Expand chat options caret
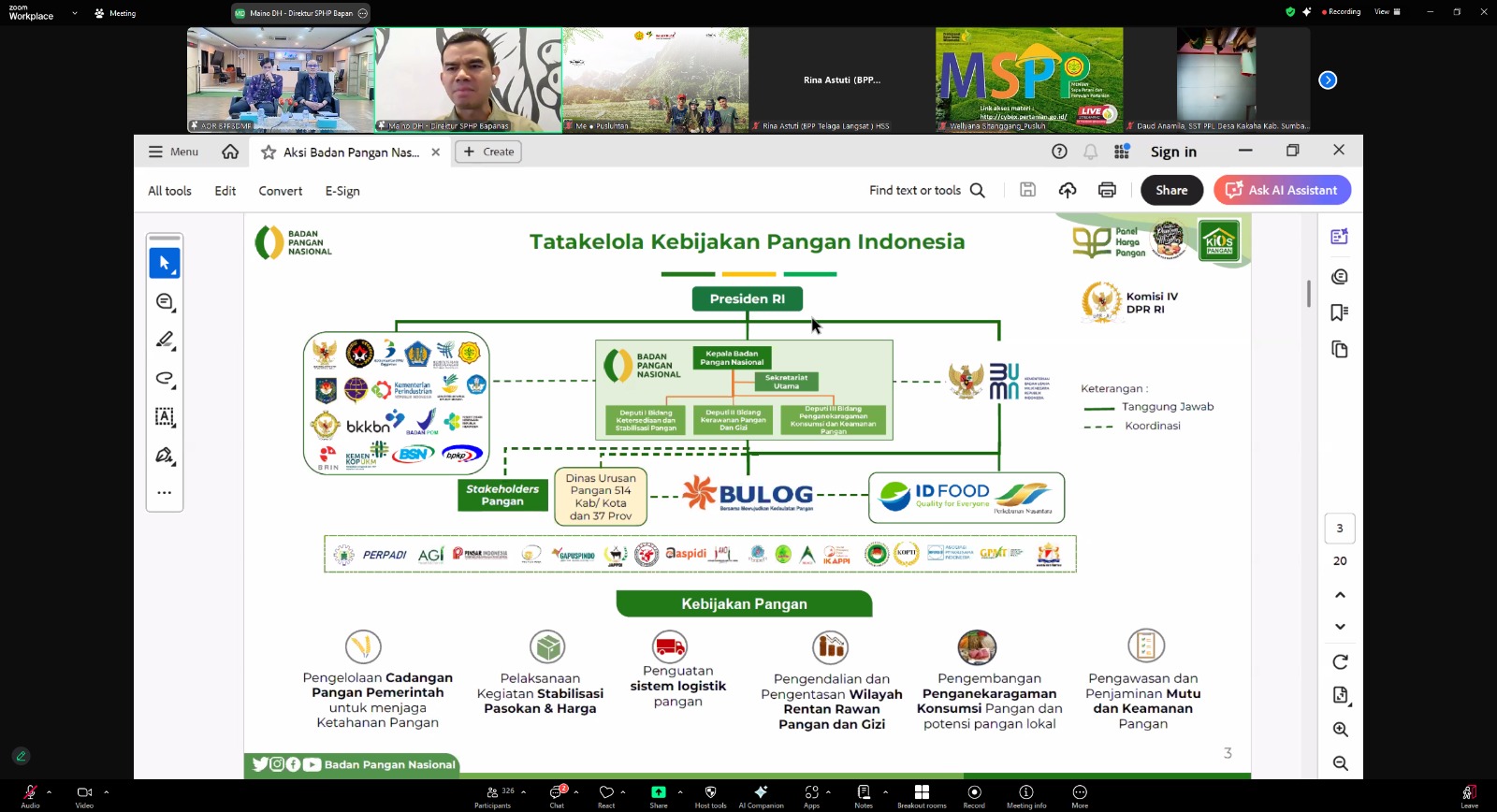This screenshot has width=1497, height=812. coord(576,791)
